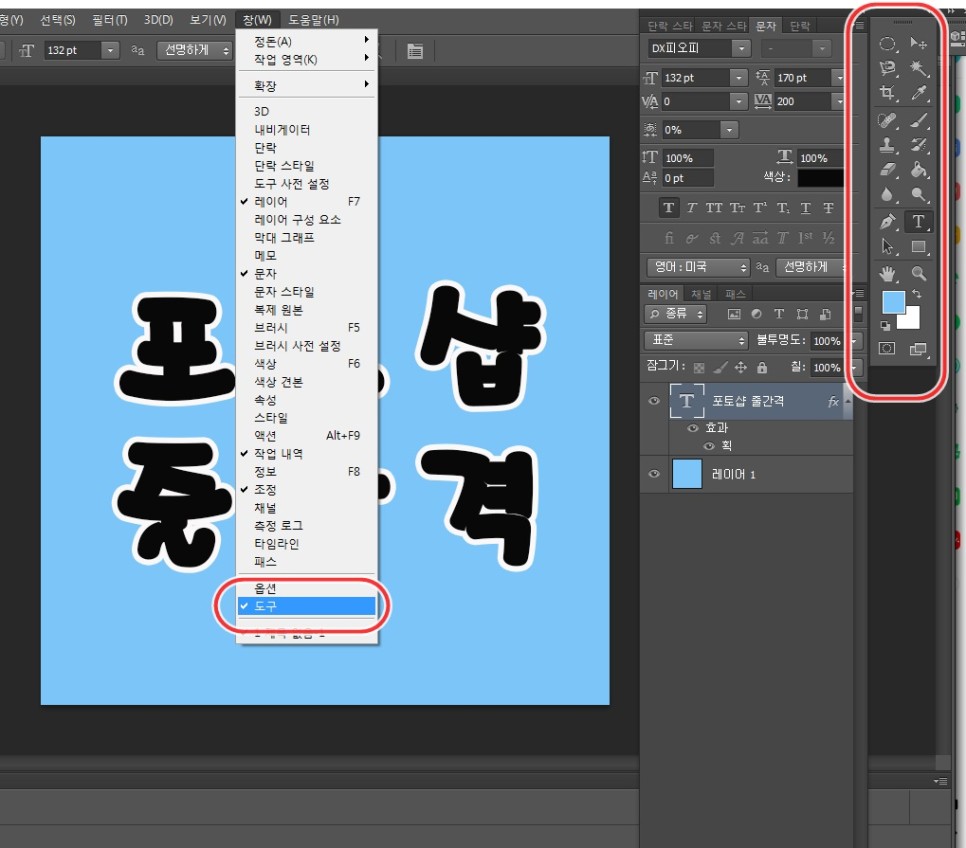The image size is (966, 848).
Task: Select the Paint Bucket tool
Action: click(x=919, y=169)
